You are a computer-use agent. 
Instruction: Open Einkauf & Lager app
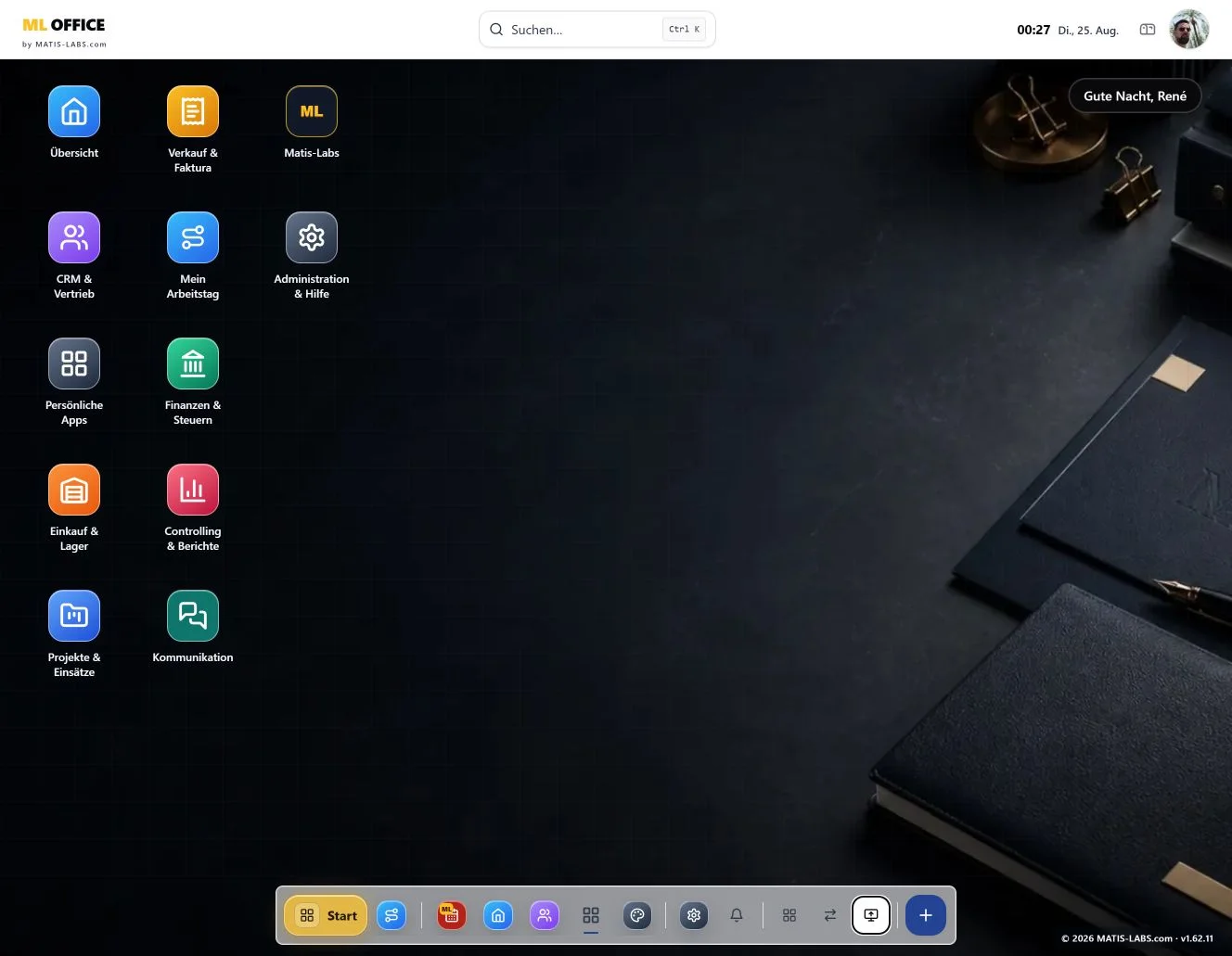pos(74,490)
